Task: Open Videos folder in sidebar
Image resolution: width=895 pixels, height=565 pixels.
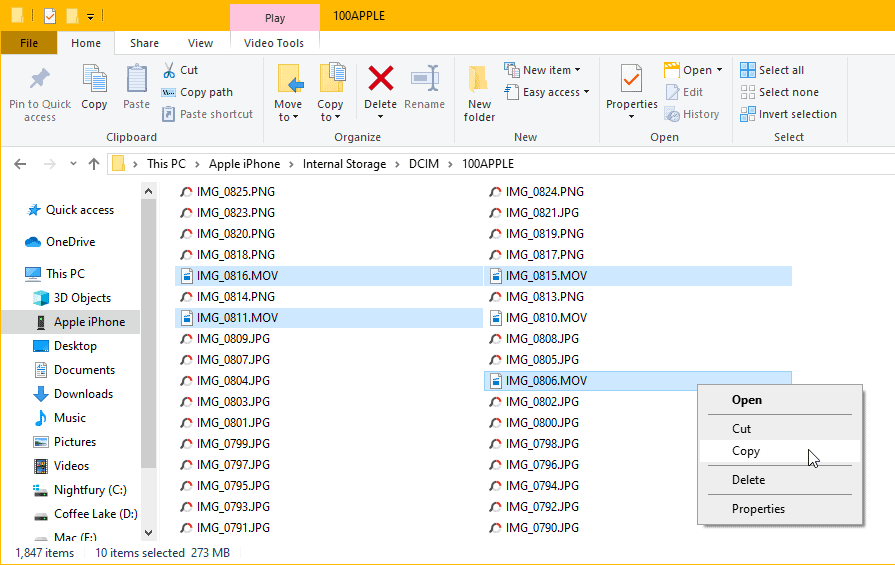Action: [71, 466]
